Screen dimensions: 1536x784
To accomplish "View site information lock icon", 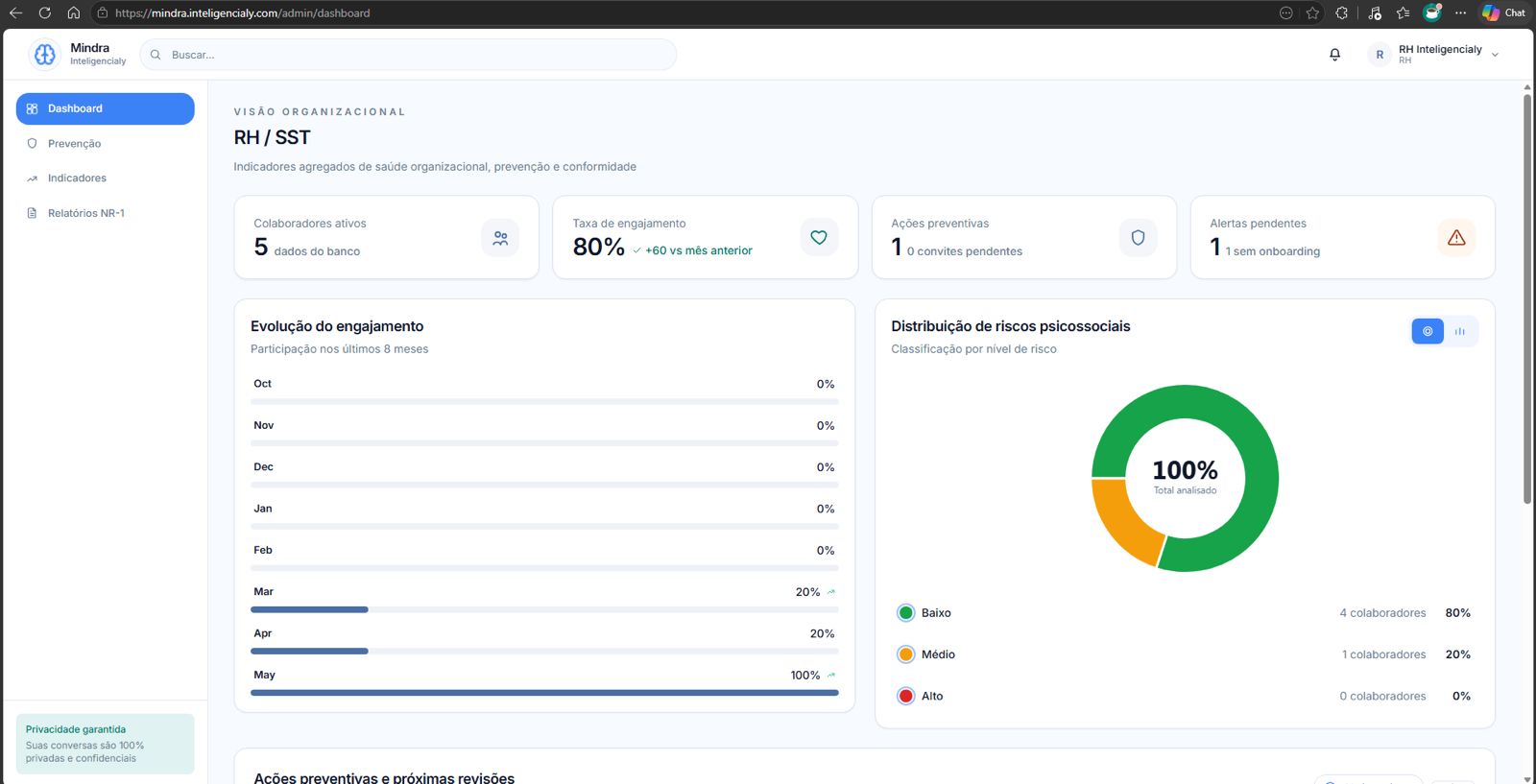I will pyautogui.click(x=103, y=12).
